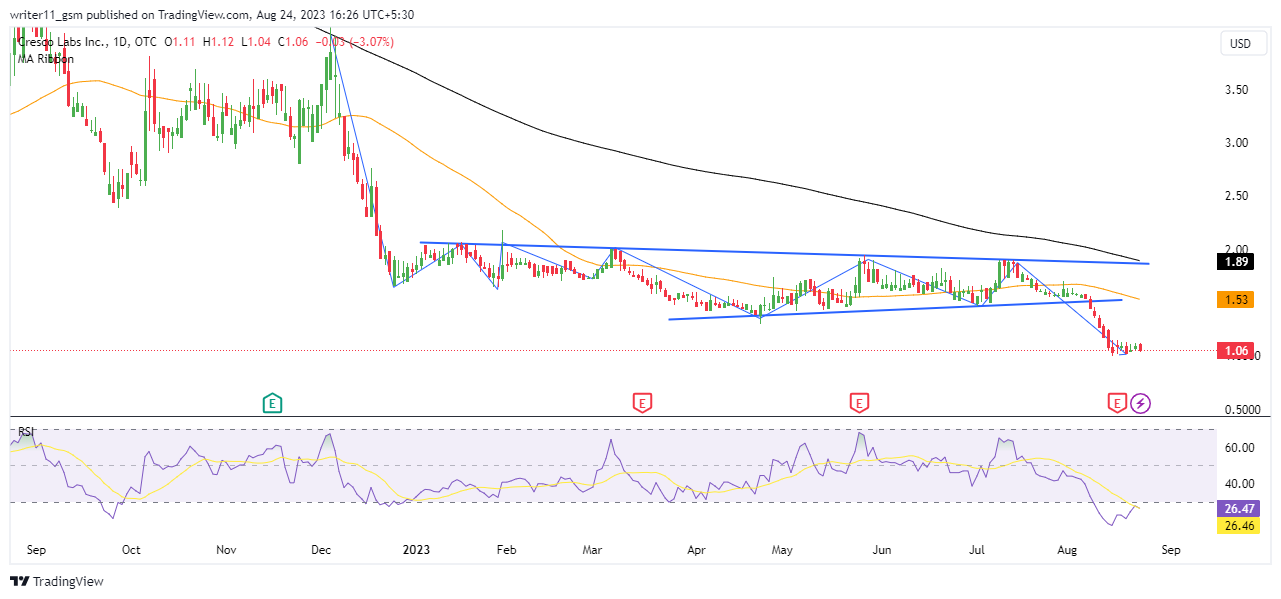Click the purple lightning event icon
The width and height of the screenshot is (1281, 599).
pyautogui.click(x=1141, y=403)
